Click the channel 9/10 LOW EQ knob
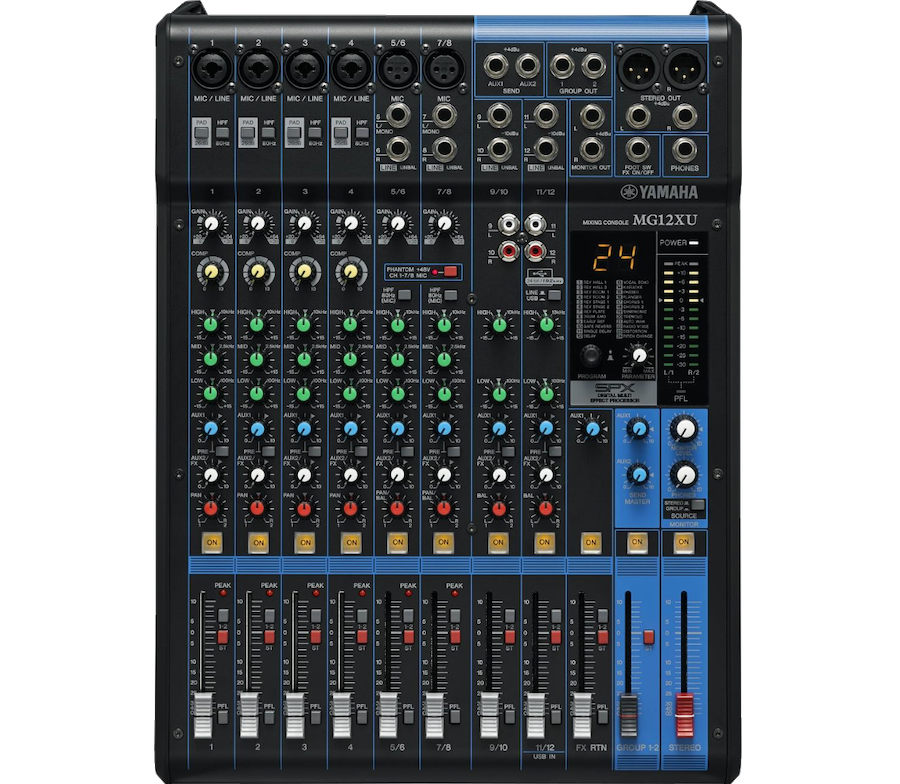The image size is (900, 784). (x=499, y=394)
